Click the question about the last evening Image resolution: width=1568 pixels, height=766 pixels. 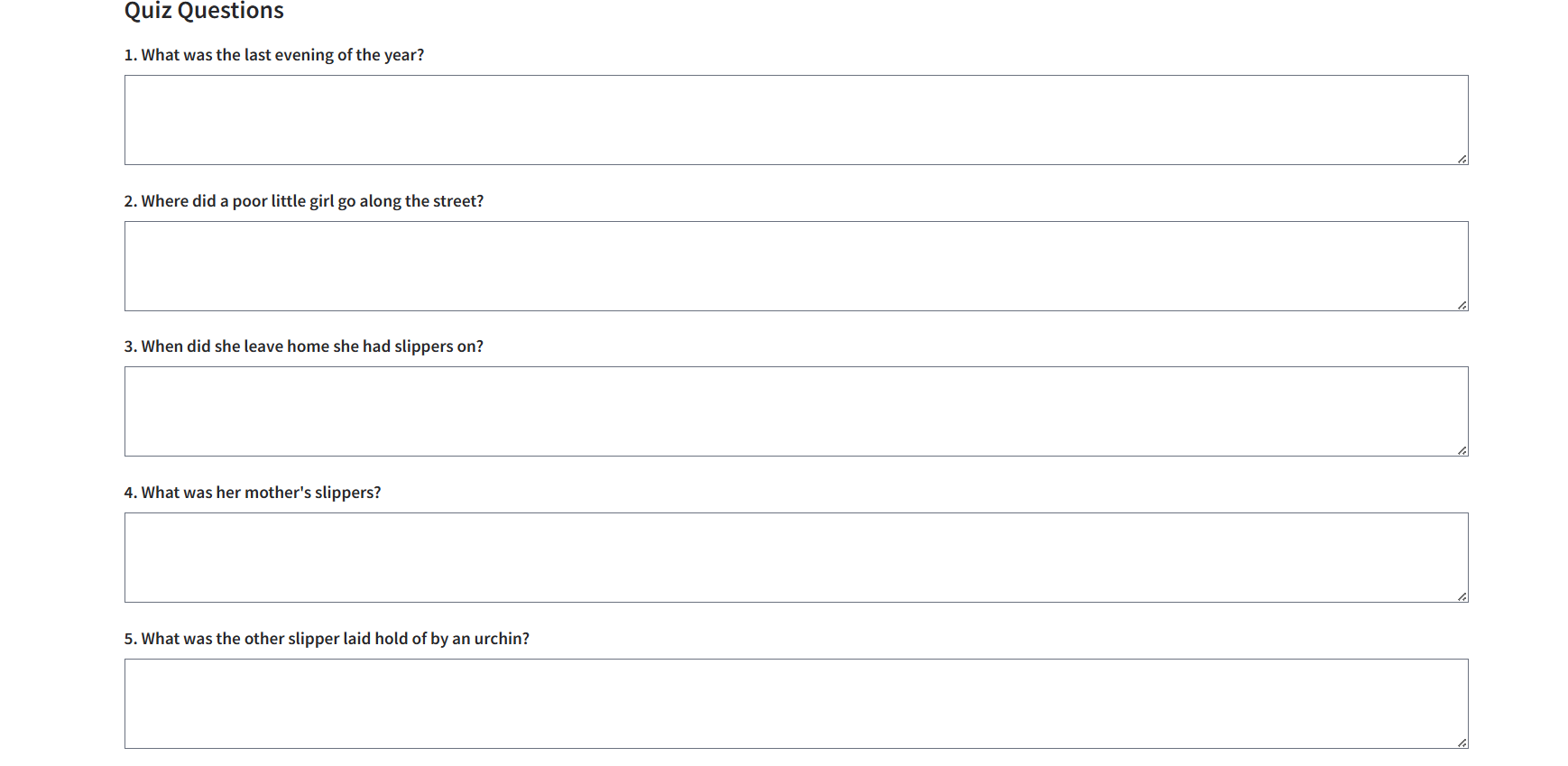click(274, 55)
